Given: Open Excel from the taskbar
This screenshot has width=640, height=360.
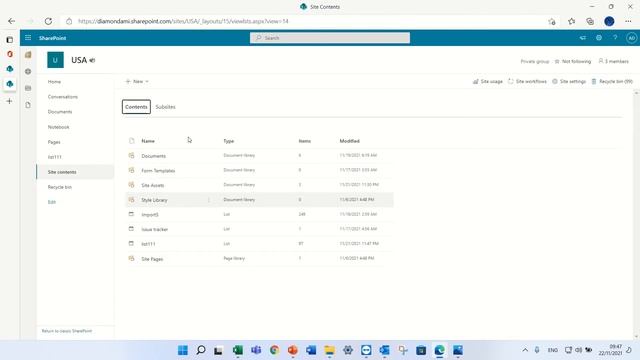Looking at the screenshot, I should [x=238, y=350].
